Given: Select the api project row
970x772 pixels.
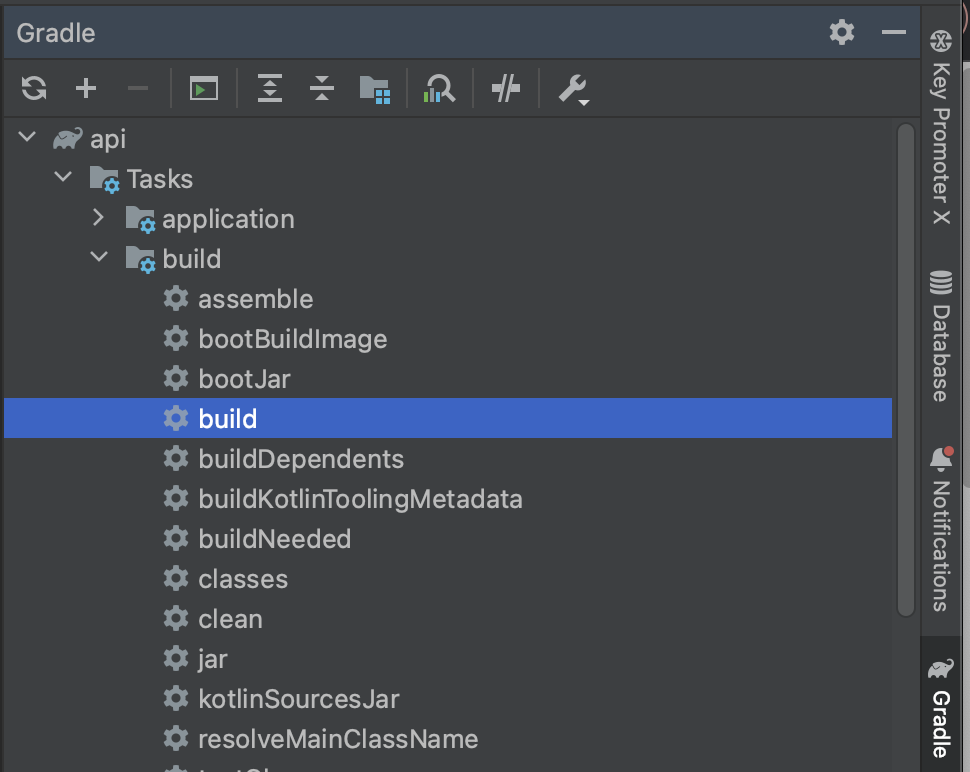Looking at the screenshot, I should (448, 139).
